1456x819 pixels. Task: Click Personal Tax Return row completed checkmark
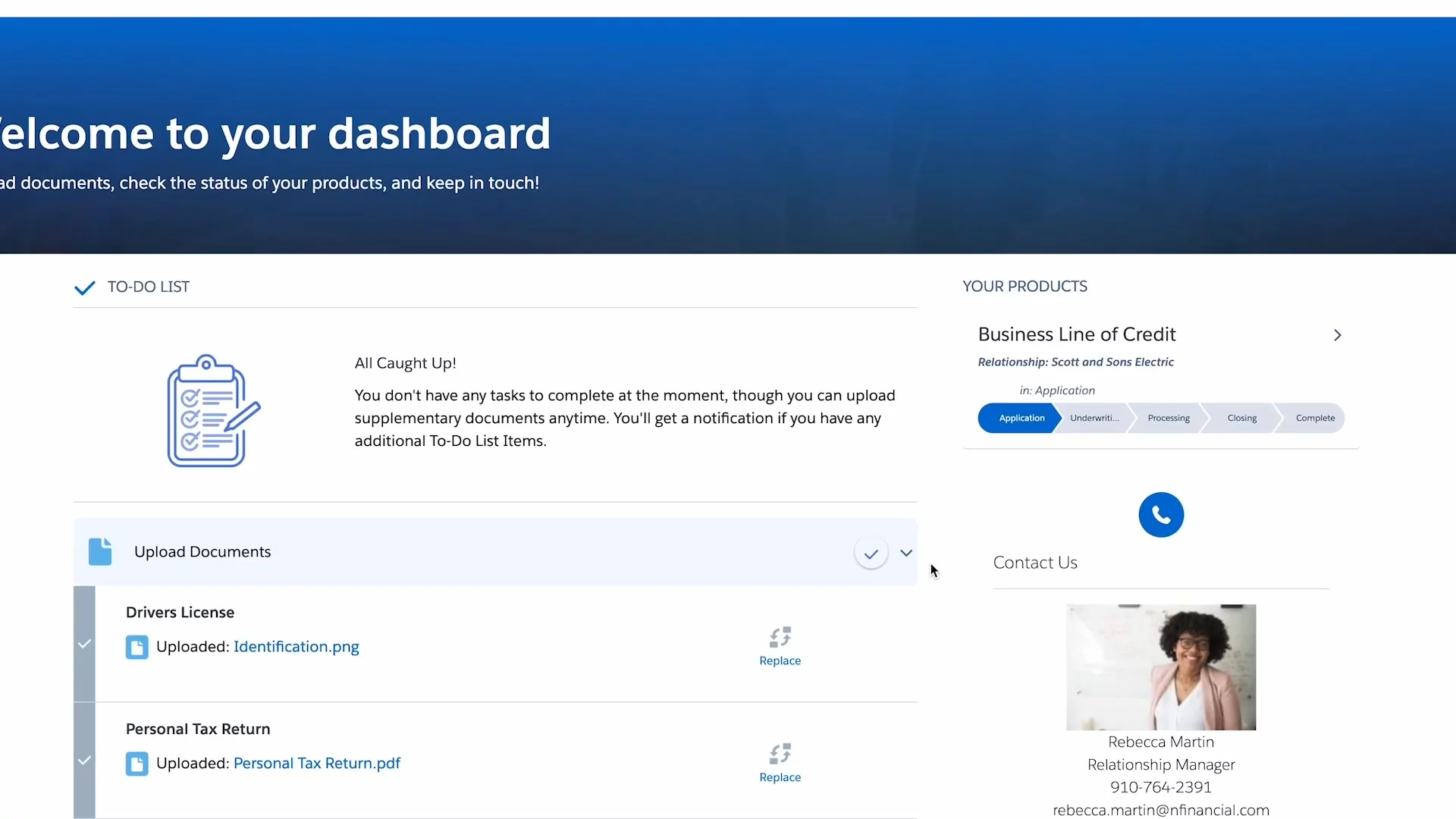point(85,761)
